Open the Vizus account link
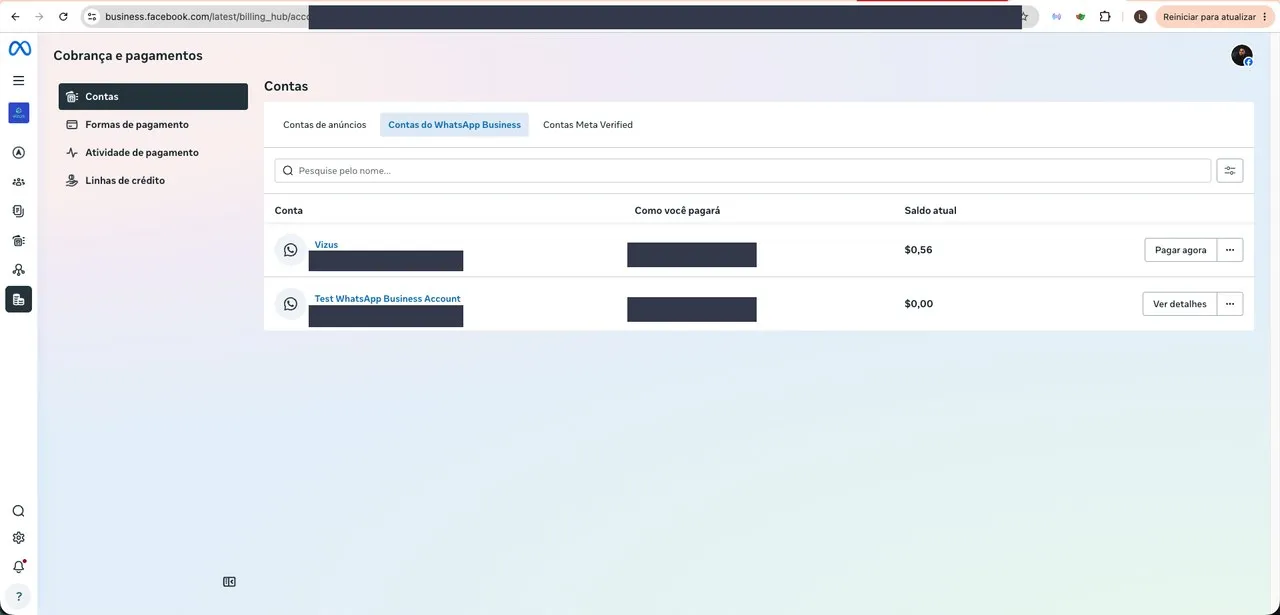This screenshot has height=615, width=1280. coord(326,245)
